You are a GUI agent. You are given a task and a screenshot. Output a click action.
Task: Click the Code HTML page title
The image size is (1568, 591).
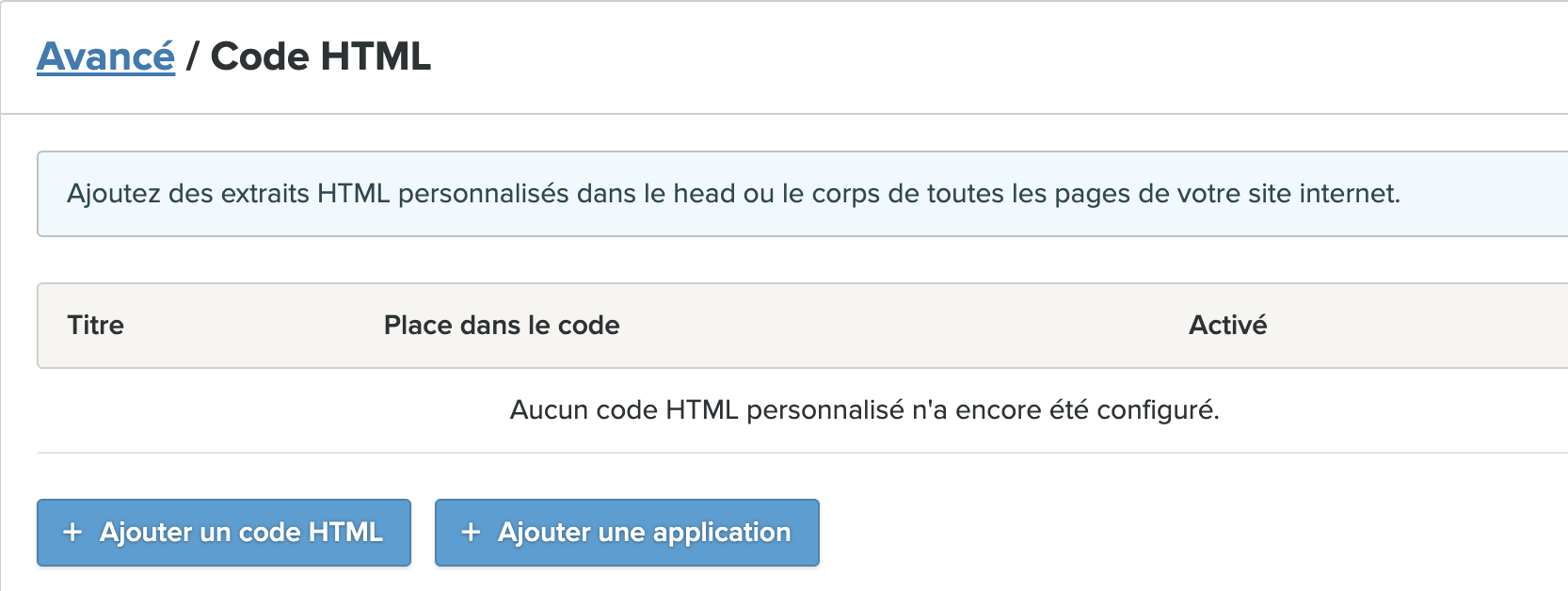(321, 56)
